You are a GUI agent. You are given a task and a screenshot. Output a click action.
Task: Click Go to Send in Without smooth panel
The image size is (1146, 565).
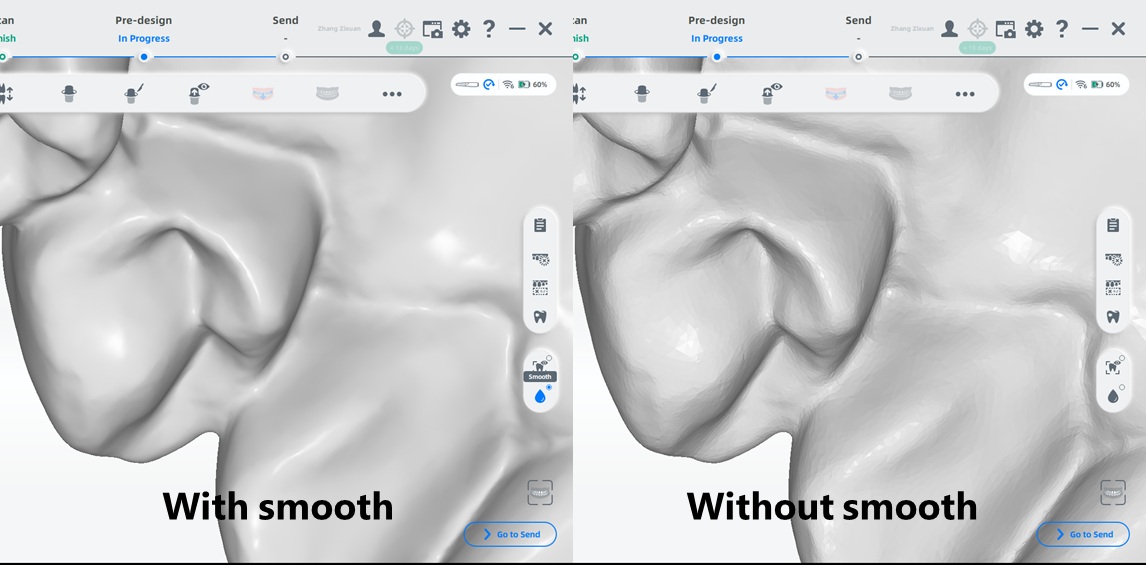[1083, 534]
